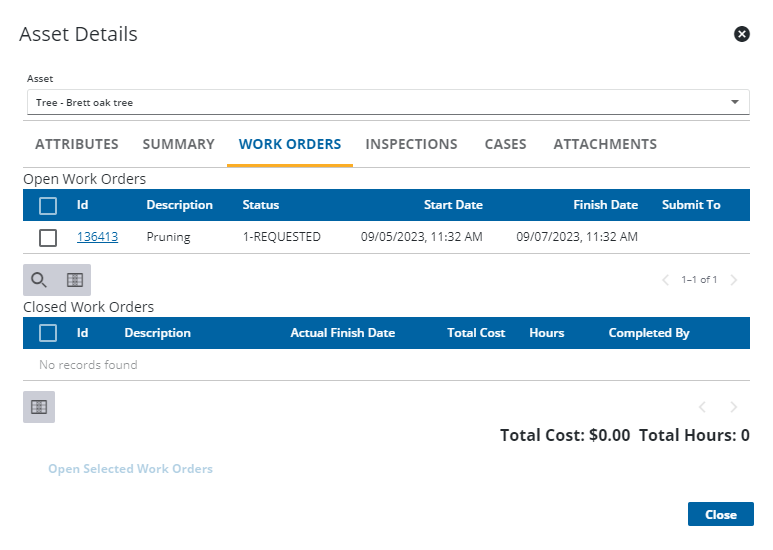The width and height of the screenshot is (773, 550).
Task: Click next page arrow for Closed Work Orders
Action: tap(734, 407)
